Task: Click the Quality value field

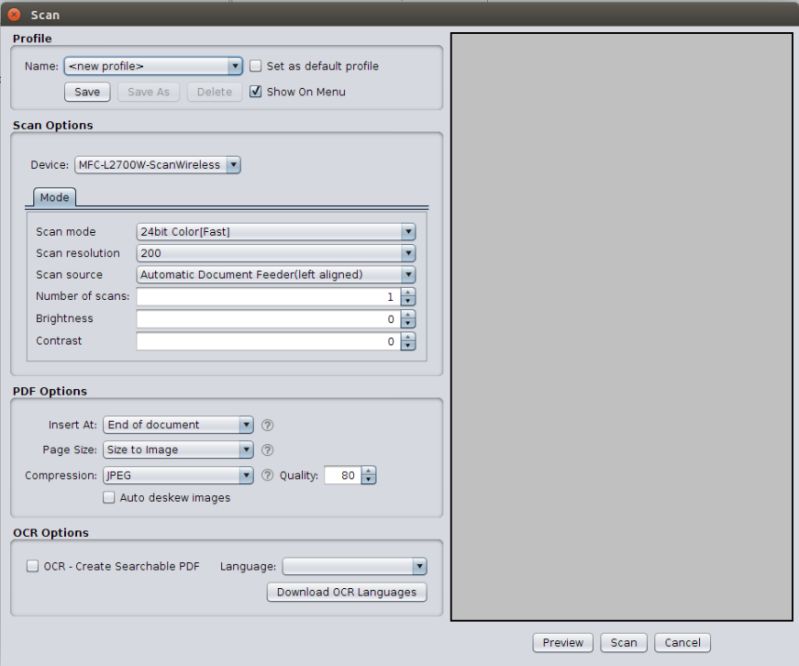Action: pyautogui.click(x=343, y=475)
